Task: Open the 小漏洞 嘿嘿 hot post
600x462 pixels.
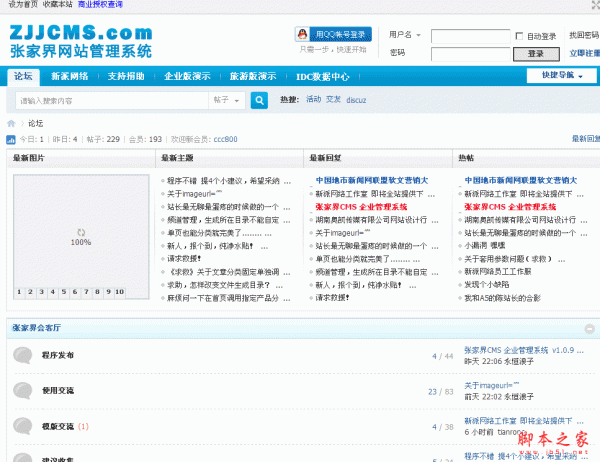Action: [484, 246]
